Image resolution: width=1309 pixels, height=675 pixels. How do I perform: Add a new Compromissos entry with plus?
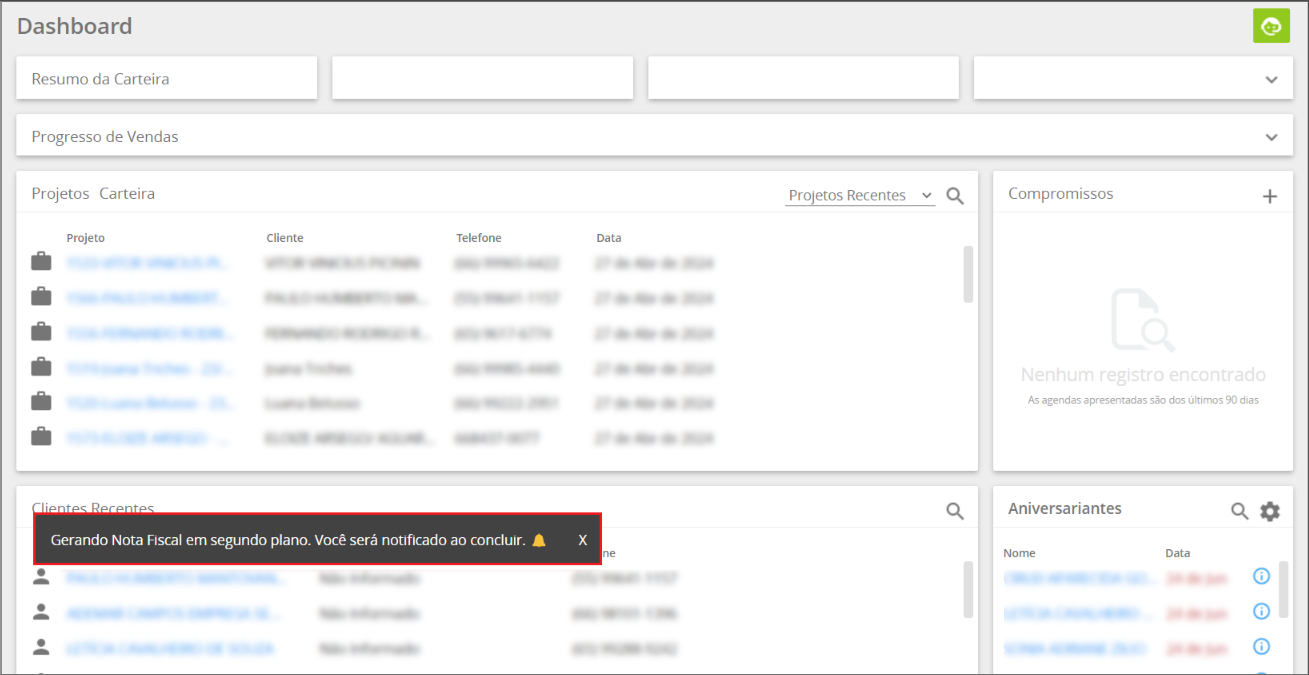[x=1269, y=196]
